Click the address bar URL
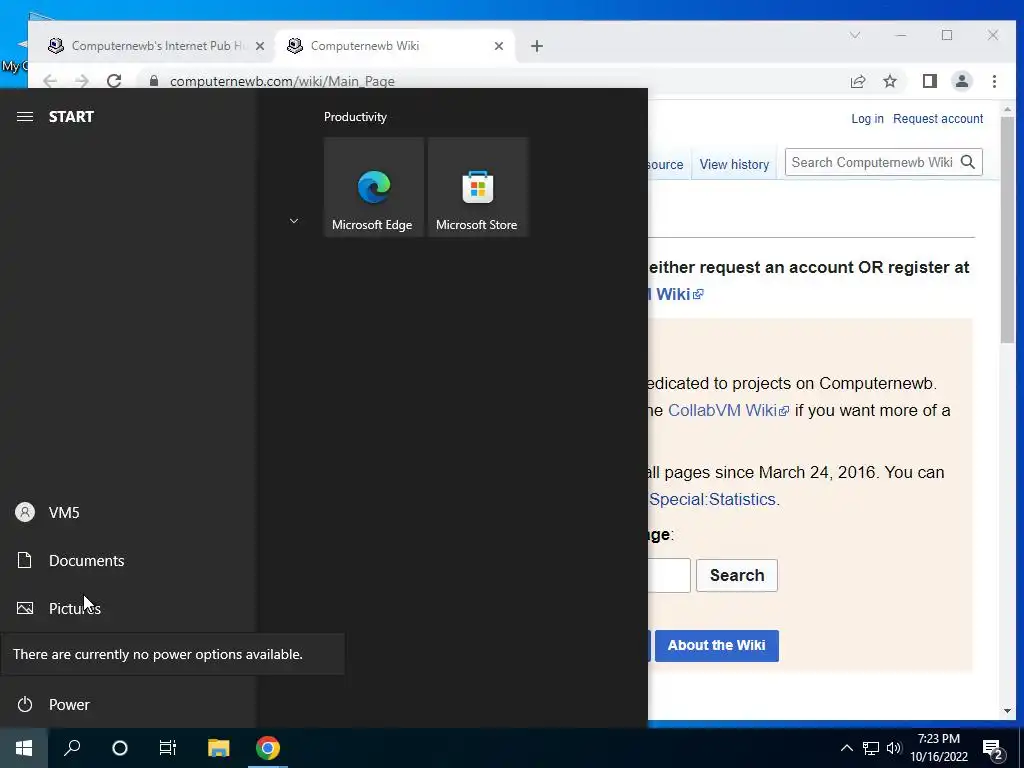This screenshot has width=1024, height=768. click(x=282, y=81)
